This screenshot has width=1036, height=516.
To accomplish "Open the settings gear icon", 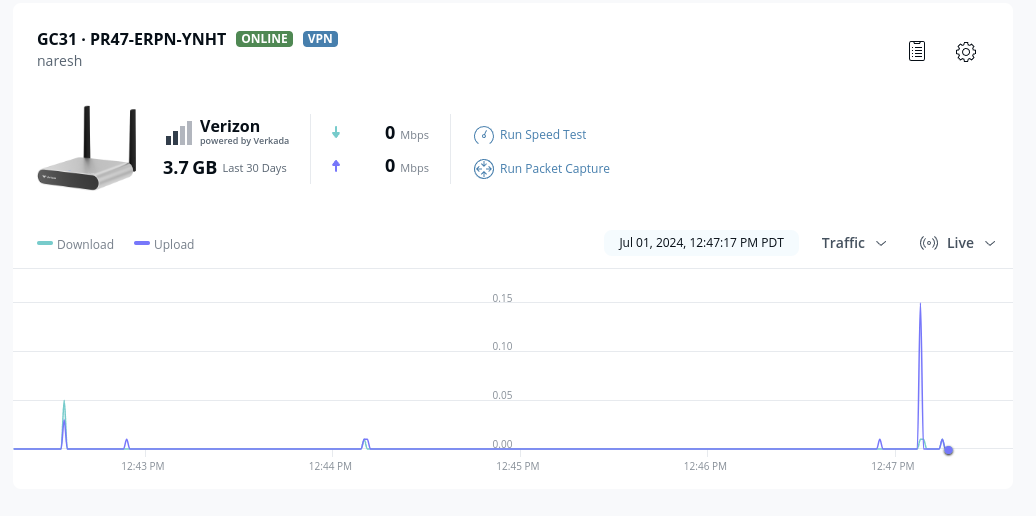I will (965, 52).
